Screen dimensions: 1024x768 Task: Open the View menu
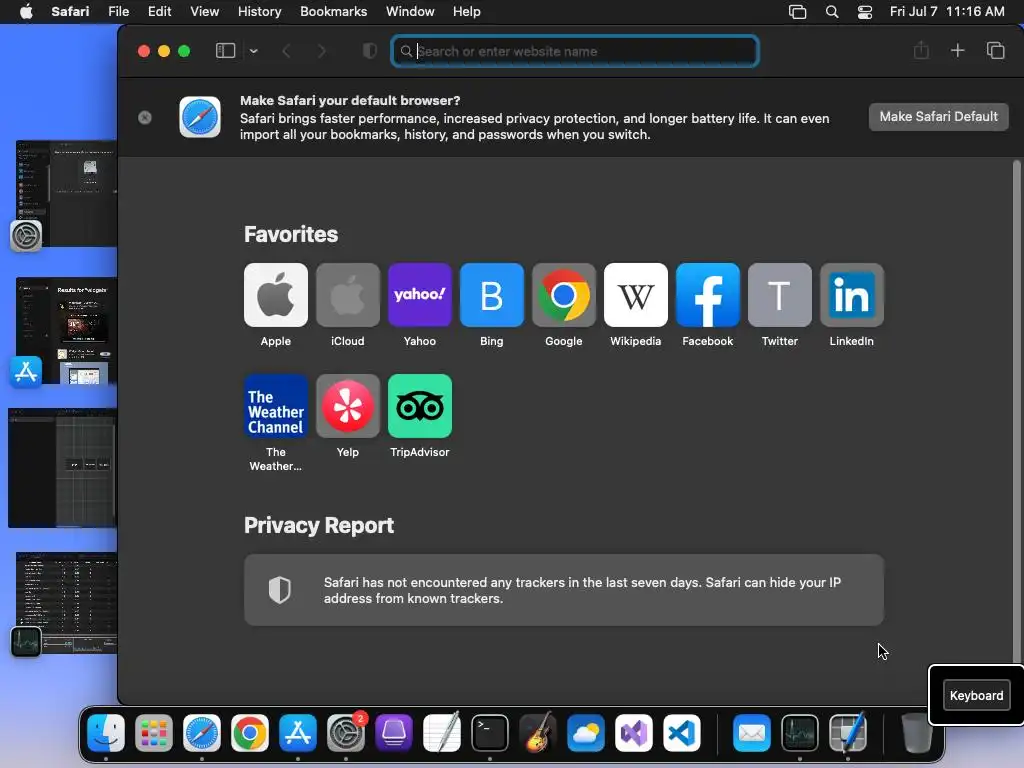pyautogui.click(x=204, y=12)
